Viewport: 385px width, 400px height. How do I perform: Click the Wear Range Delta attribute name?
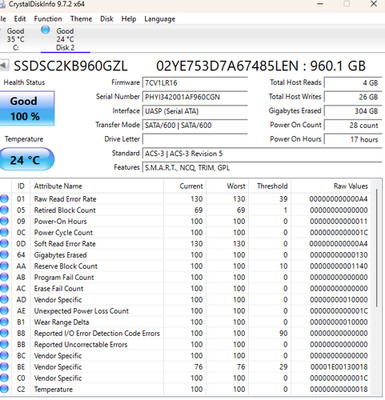[x=62, y=322]
